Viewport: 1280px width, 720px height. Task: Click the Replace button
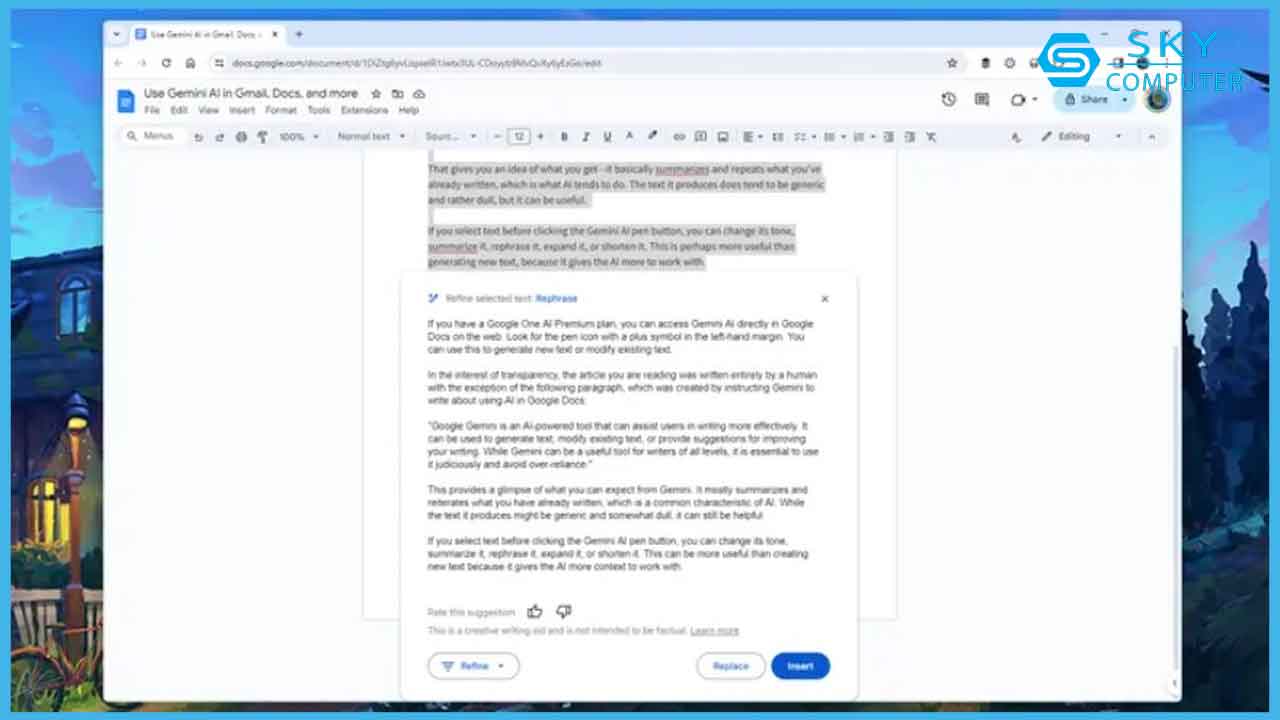pos(730,666)
